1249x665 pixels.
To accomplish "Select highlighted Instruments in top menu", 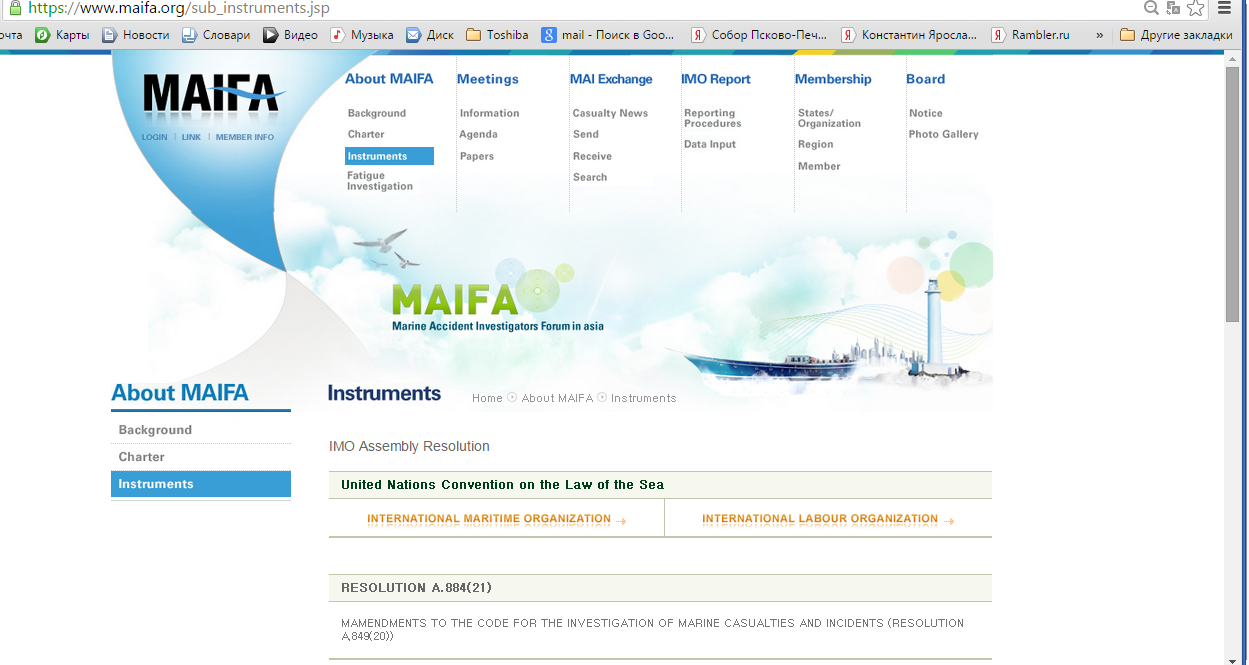I will coord(389,156).
